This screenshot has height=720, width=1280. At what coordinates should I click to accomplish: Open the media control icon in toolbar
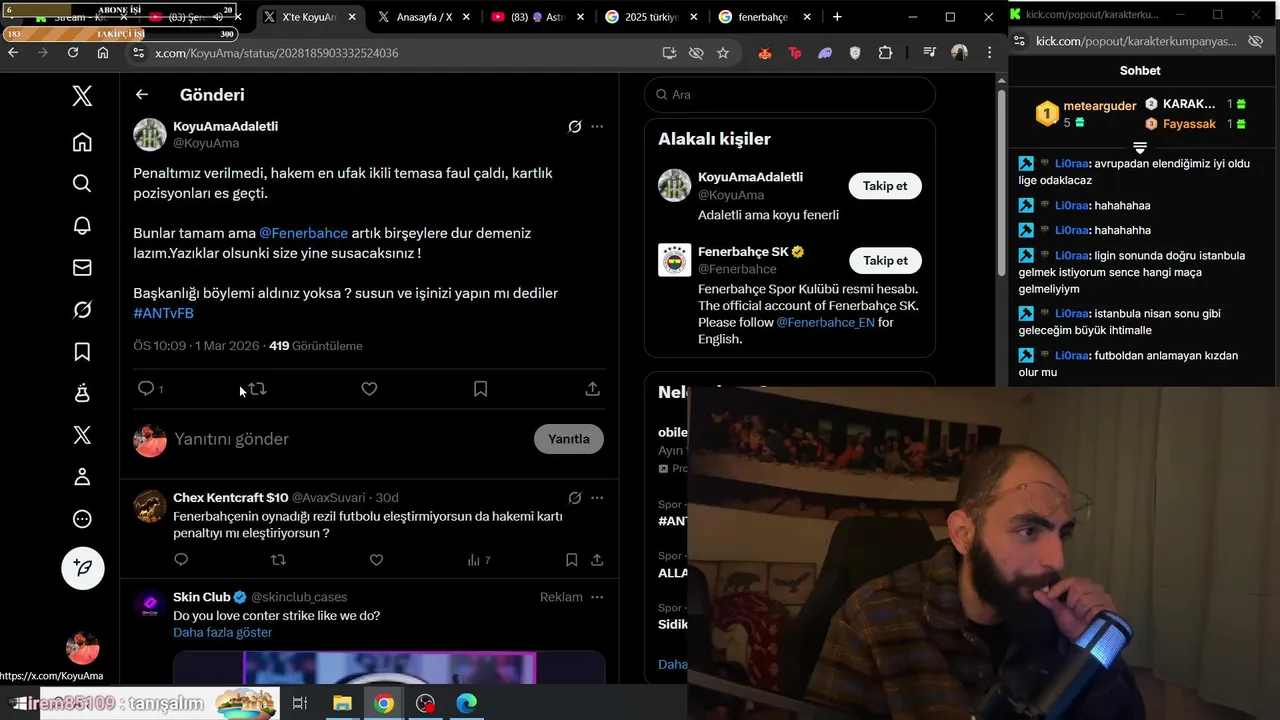(x=929, y=53)
